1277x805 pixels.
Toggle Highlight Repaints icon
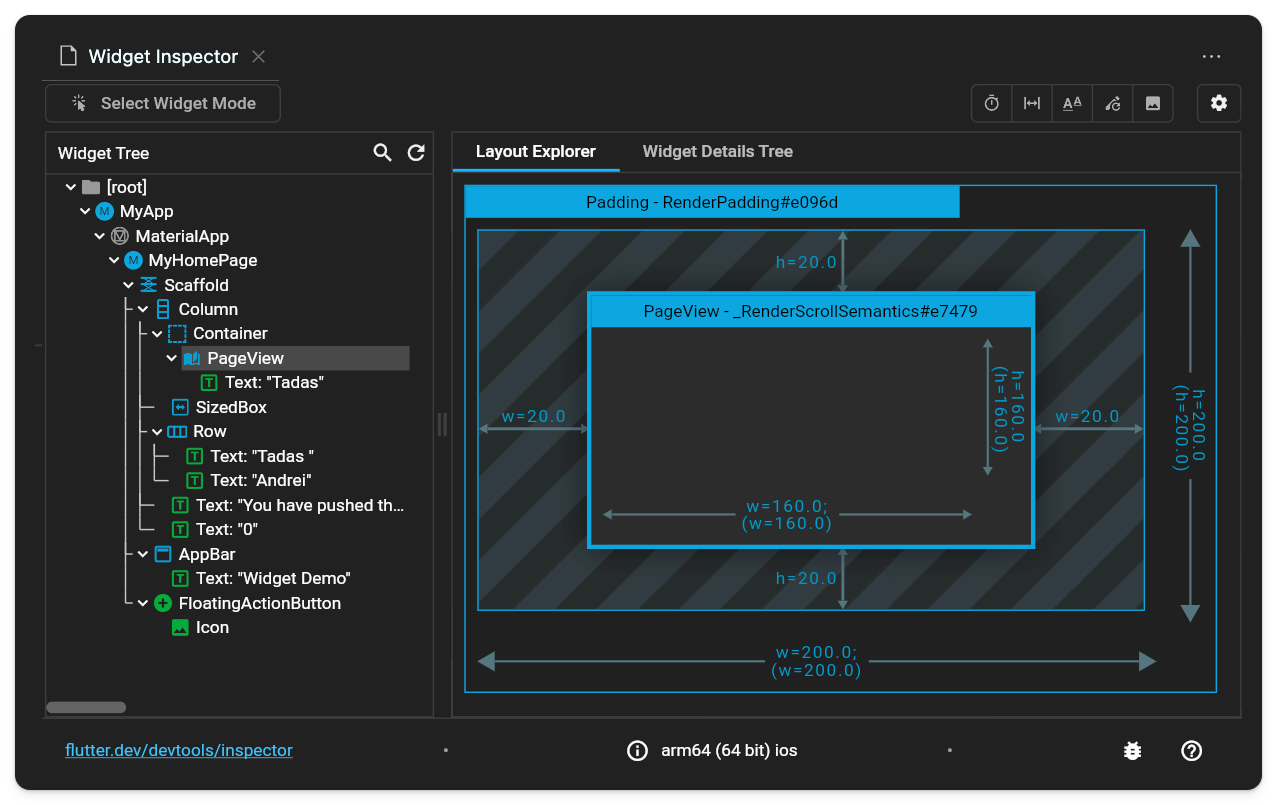[1113, 103]
